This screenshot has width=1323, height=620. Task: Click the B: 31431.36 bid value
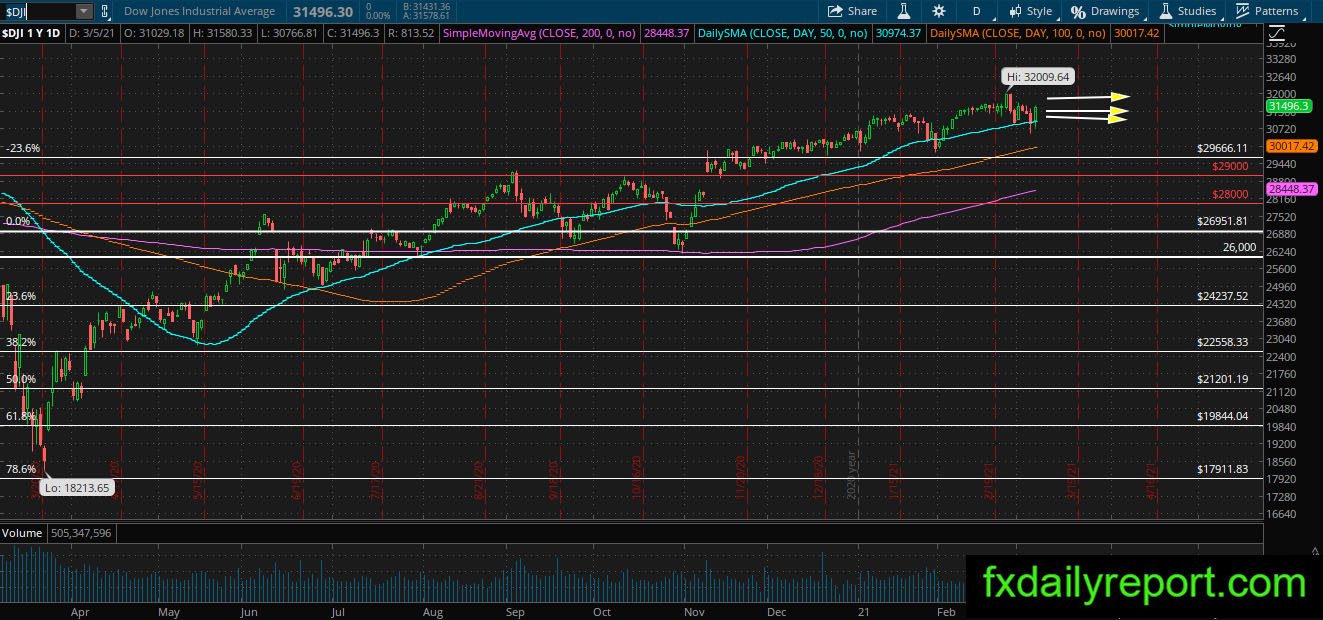point(427,6)
